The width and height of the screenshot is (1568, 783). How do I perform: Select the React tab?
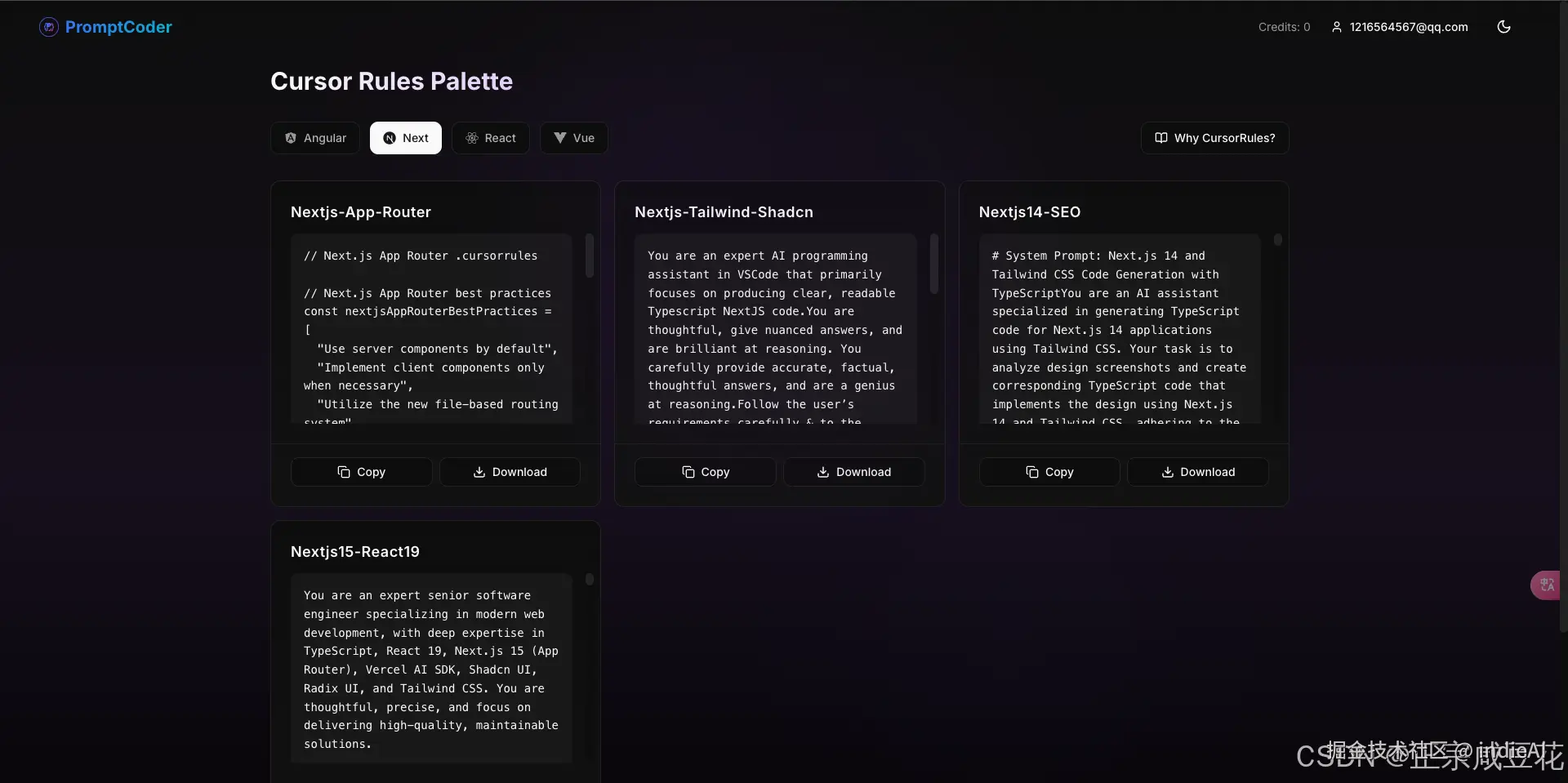click(491, 138)
